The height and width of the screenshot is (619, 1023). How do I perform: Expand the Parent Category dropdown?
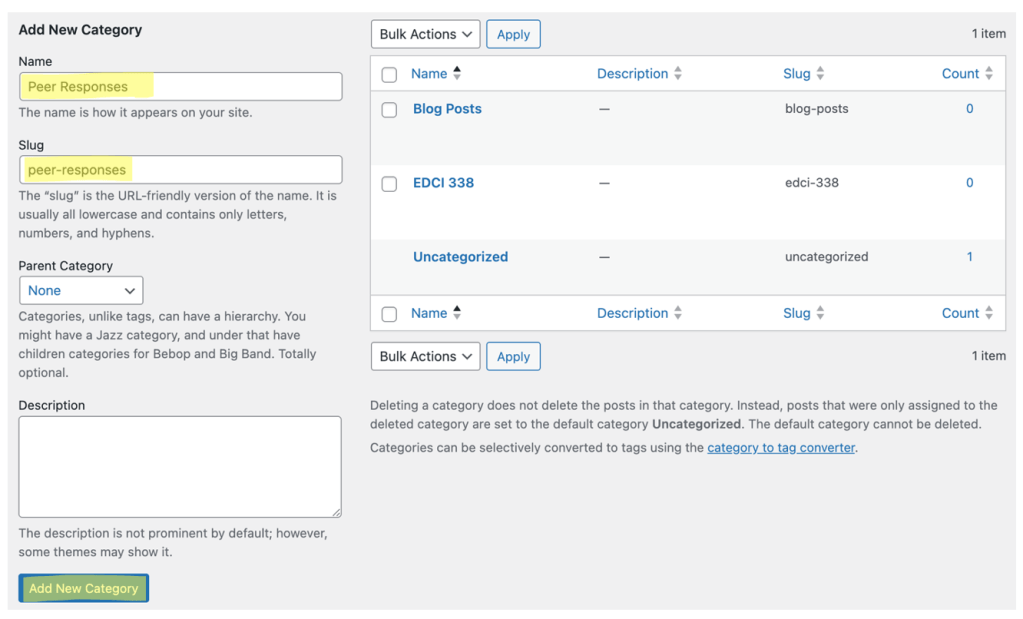[x=81, y=290]
